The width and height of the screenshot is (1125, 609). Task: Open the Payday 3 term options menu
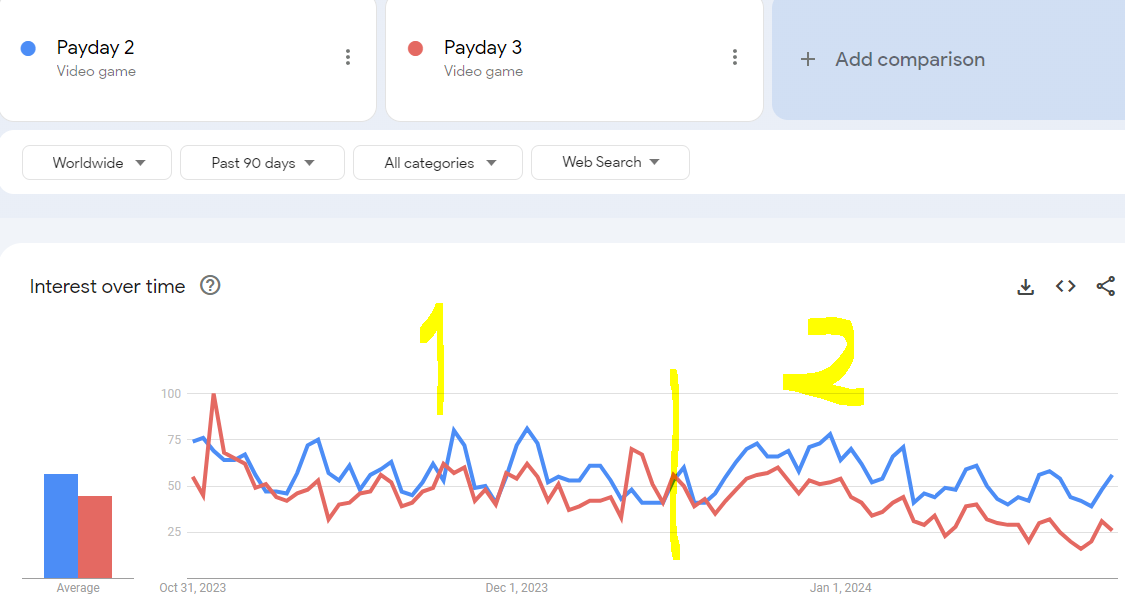pyautogui.click(x=735, y=57)
